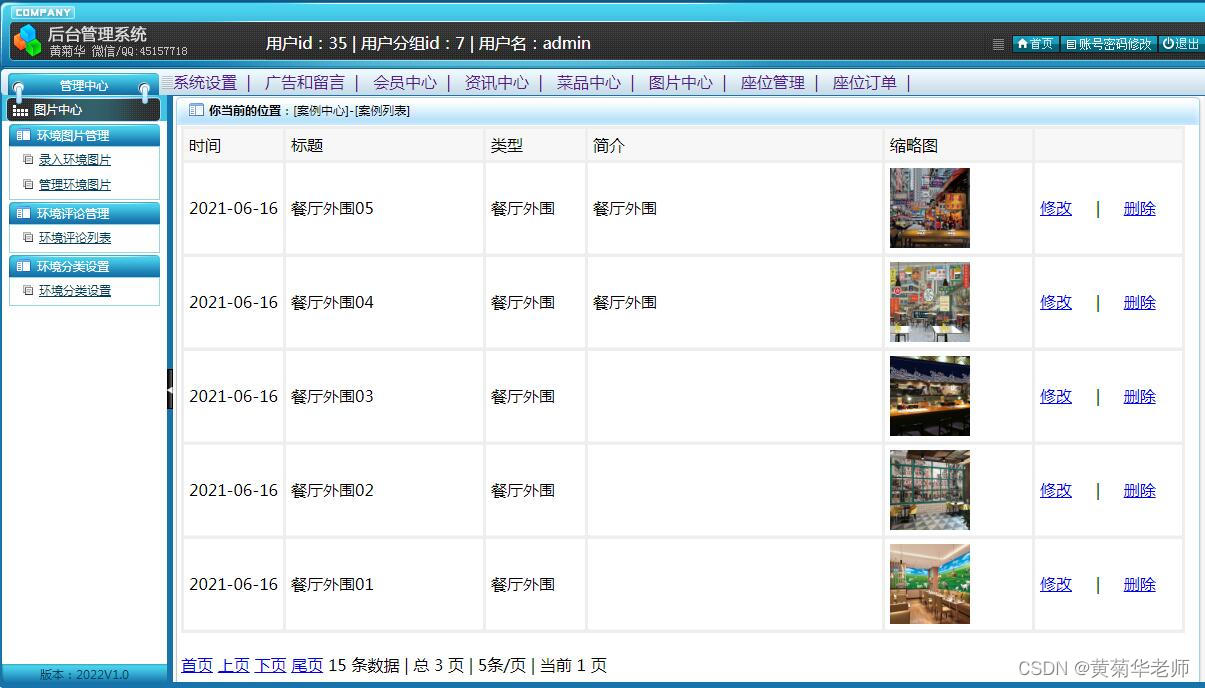Click 删除 for 餐厅外围01
This screenshot has width=1205, height=688.
tap(1139, 584)
